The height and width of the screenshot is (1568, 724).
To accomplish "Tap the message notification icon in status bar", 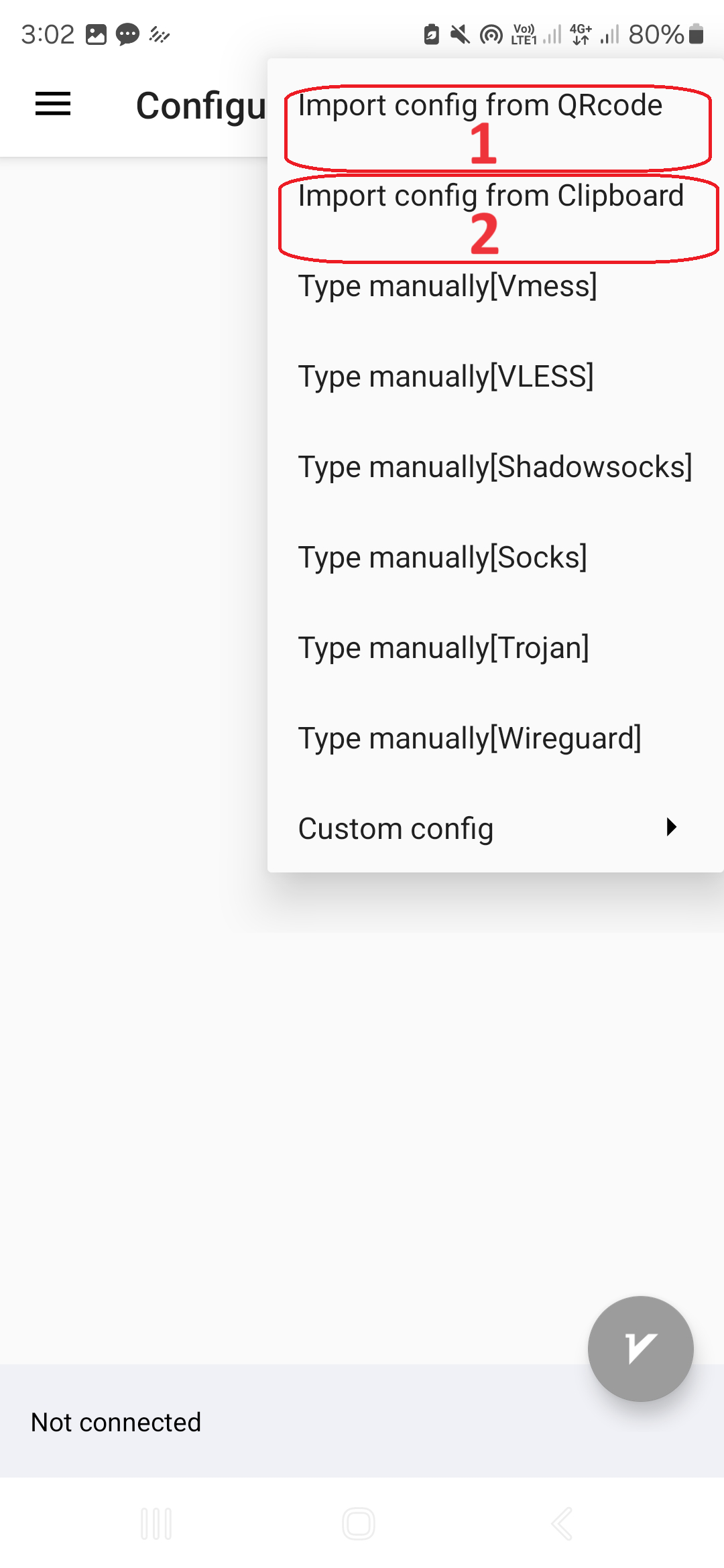I will pos(127,34).
